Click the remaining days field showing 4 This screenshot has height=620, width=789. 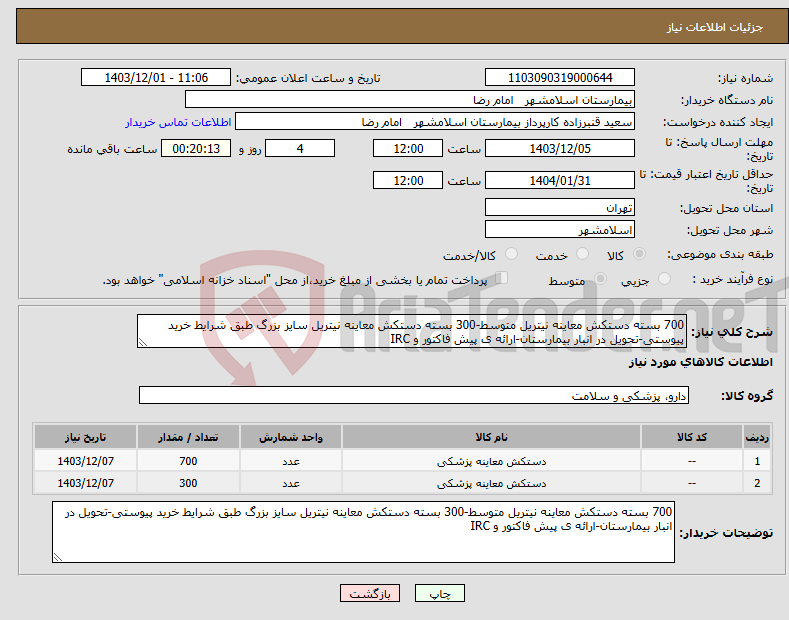[x=300, y=148]
